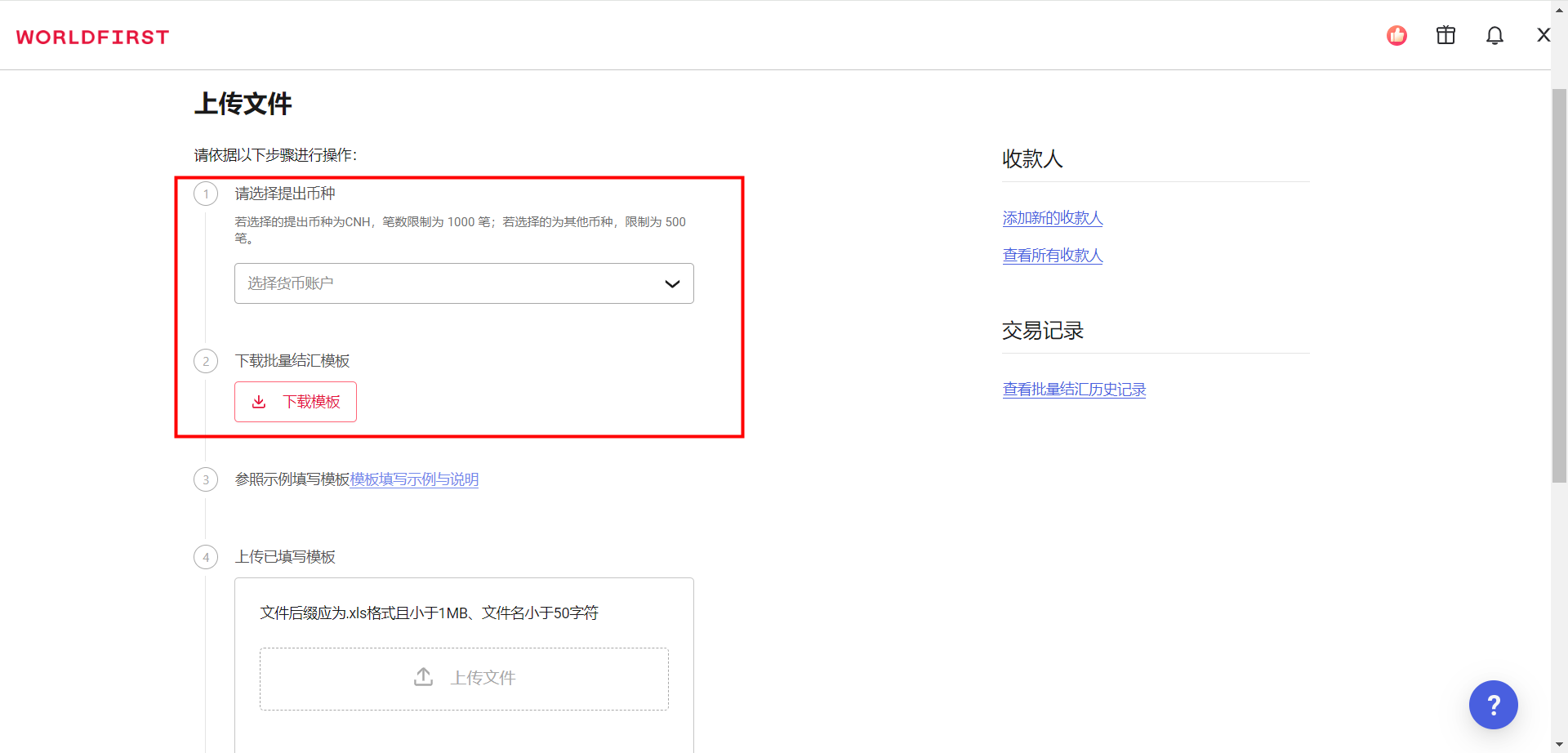Show notifications via the bell icon
This screenshot has width=1568, height=753.
coord(1494,36)
